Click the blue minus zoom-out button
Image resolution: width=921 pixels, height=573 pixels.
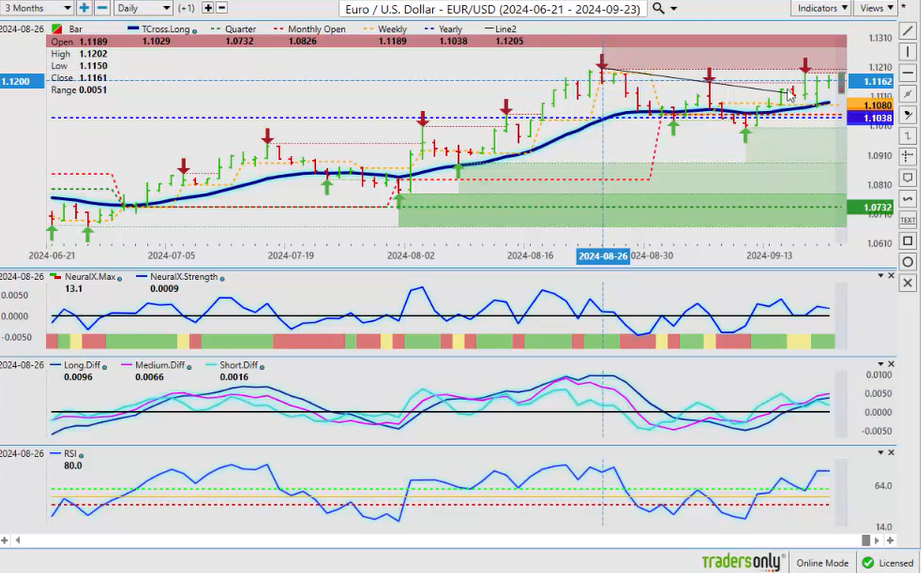point(102,8)
